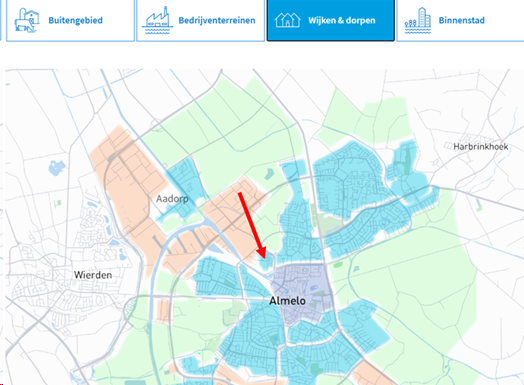Screen dimensions: 524x385
Task: Click the houses icon on Wijken & dorpen
Action: [x=287, y=20]
